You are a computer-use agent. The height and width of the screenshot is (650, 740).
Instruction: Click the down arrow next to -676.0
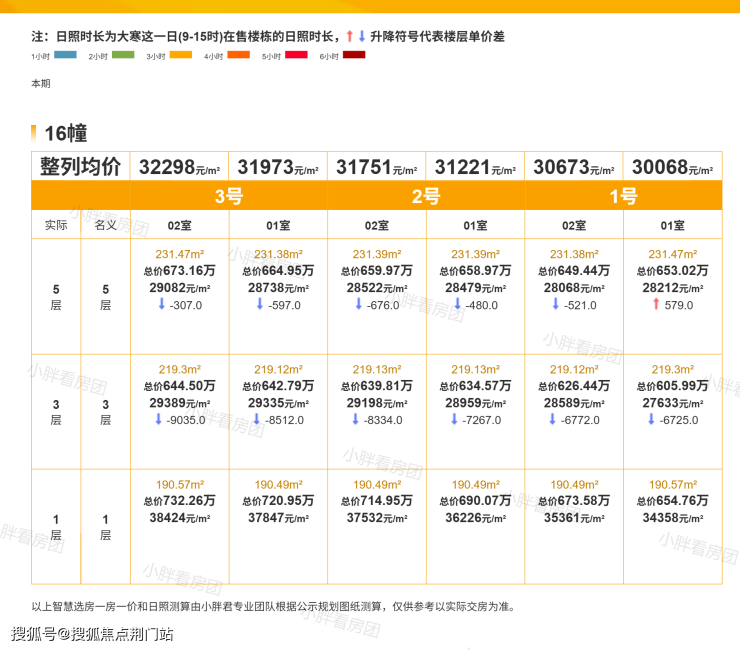[359, 305]
